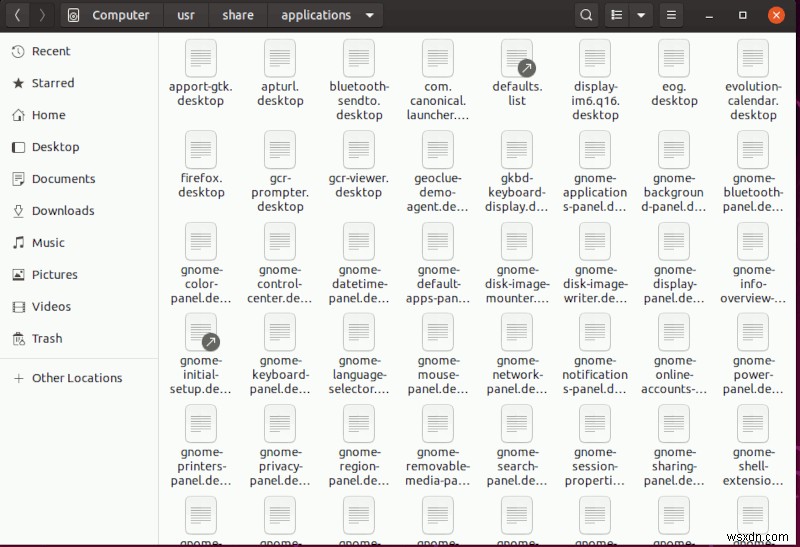This screenshot has height=547, width=800.
Task: Go forward with the right arrow button
Action: (x=42, y=15)
